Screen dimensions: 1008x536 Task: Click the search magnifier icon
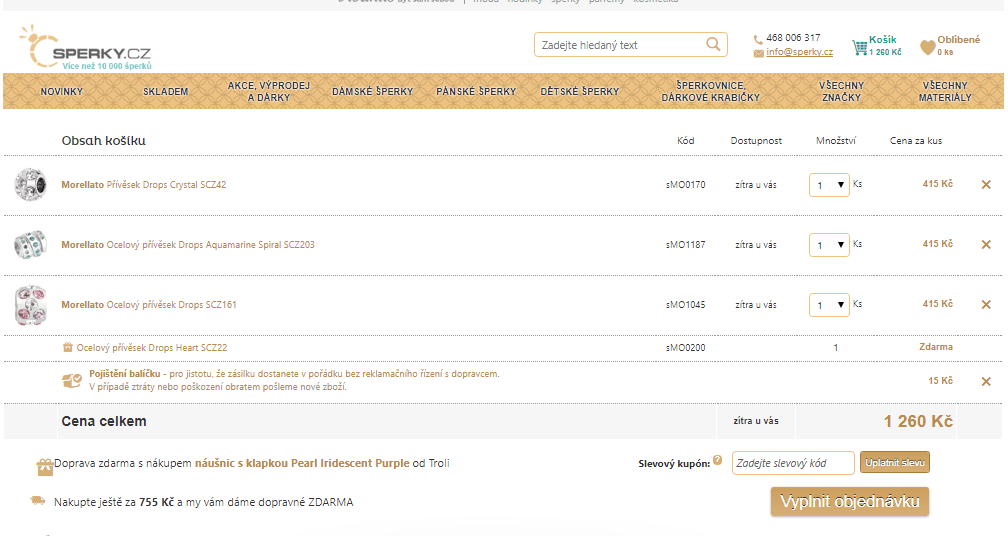[x=713, y=44]
